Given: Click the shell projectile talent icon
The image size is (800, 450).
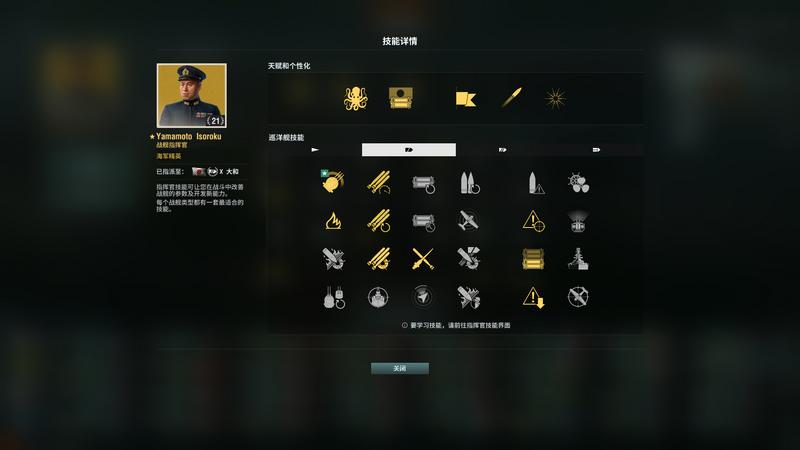Looking at the screenshot, I should (x=511, y=97).
